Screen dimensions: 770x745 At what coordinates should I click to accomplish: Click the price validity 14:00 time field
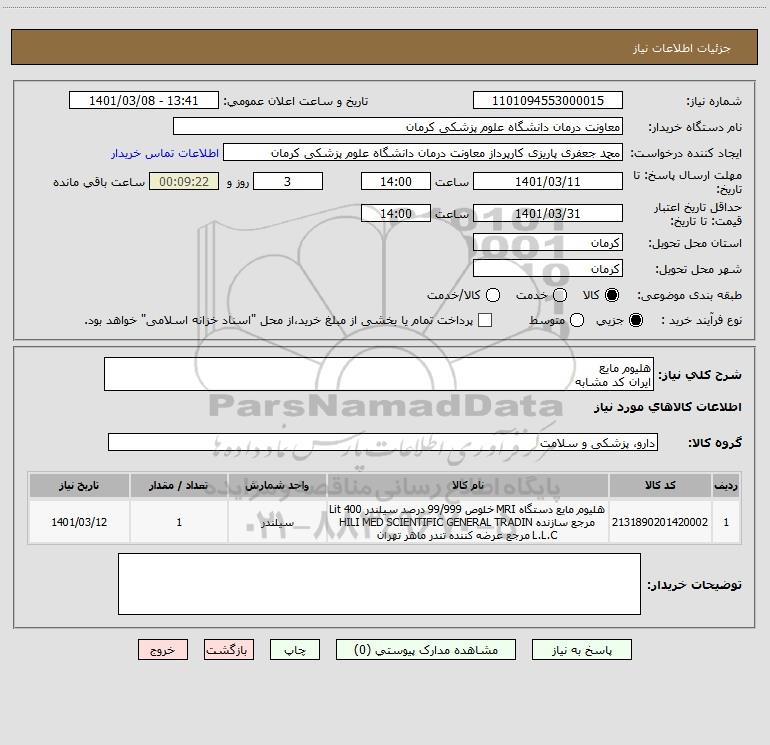(396, 213)
